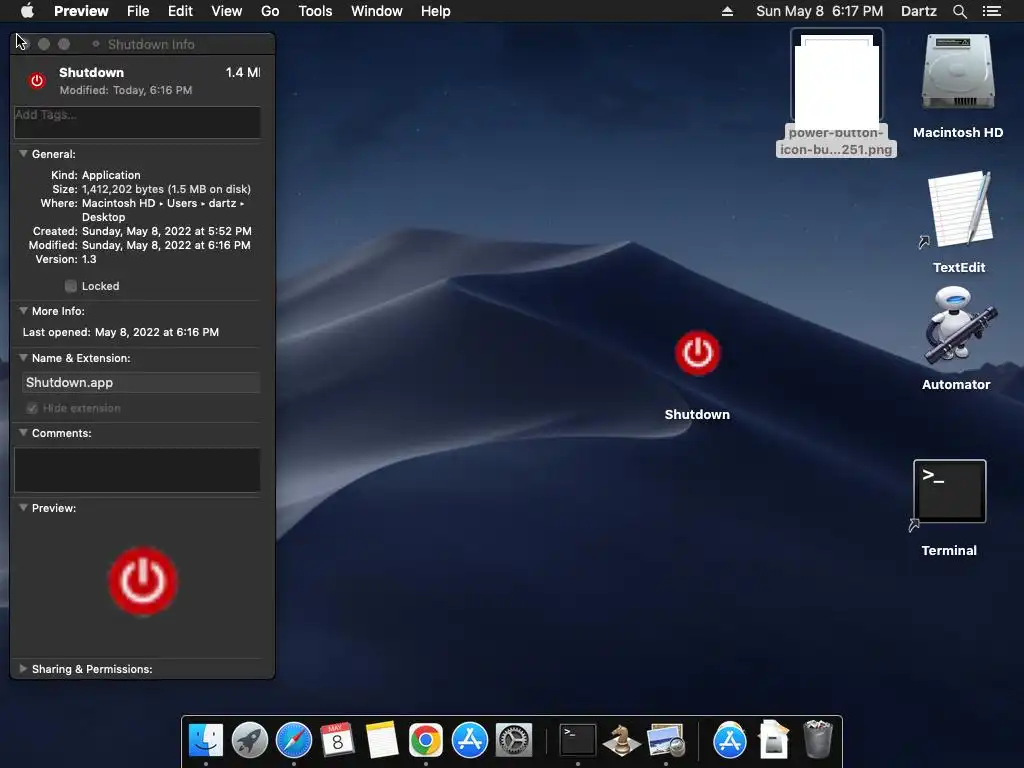Click the eject icon in menu bar
Image resolution: width=1024 pixels, height=768 pixels.
coord(727,11)
